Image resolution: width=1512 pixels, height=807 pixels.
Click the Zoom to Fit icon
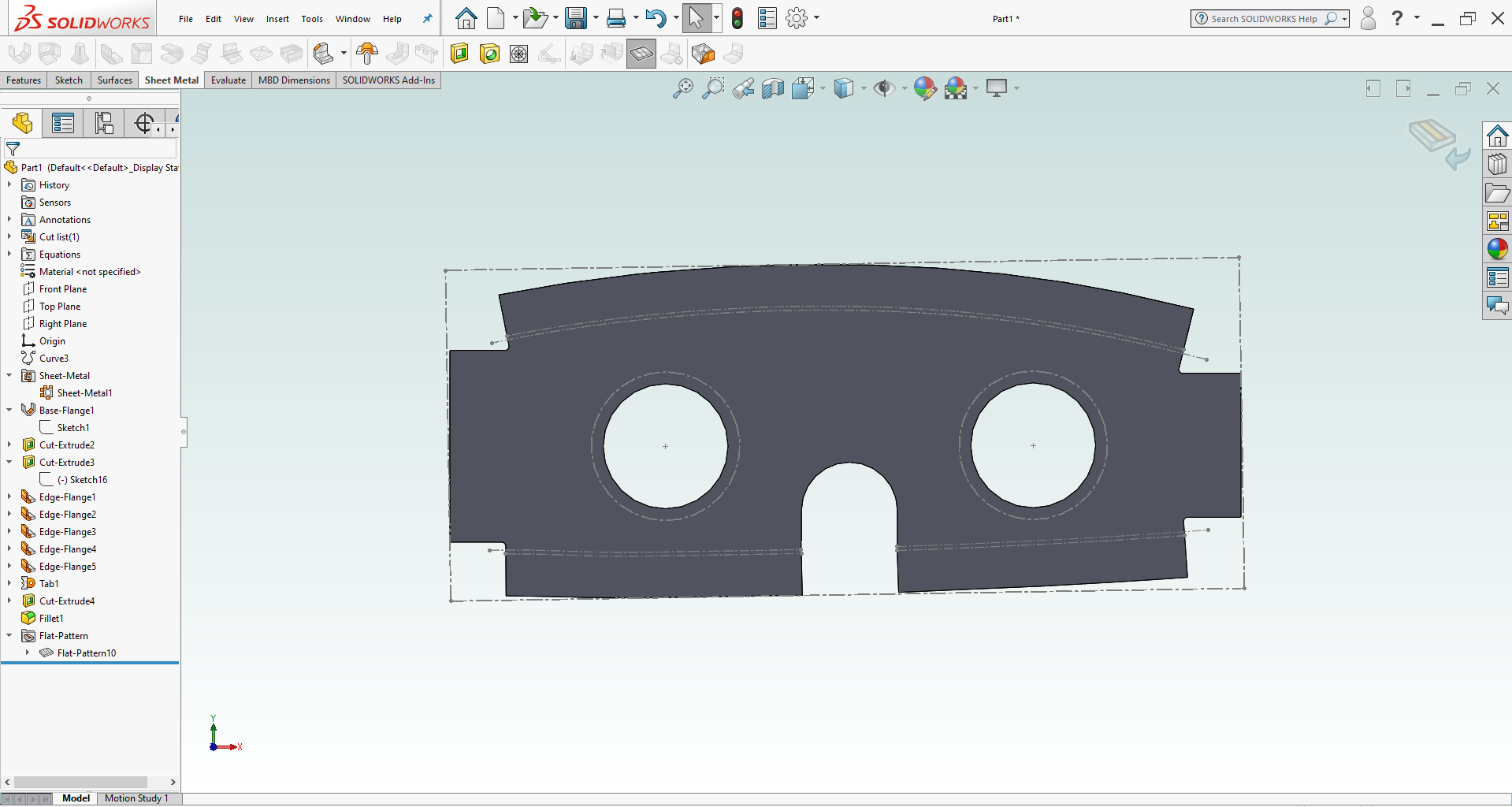pos(683,88)
